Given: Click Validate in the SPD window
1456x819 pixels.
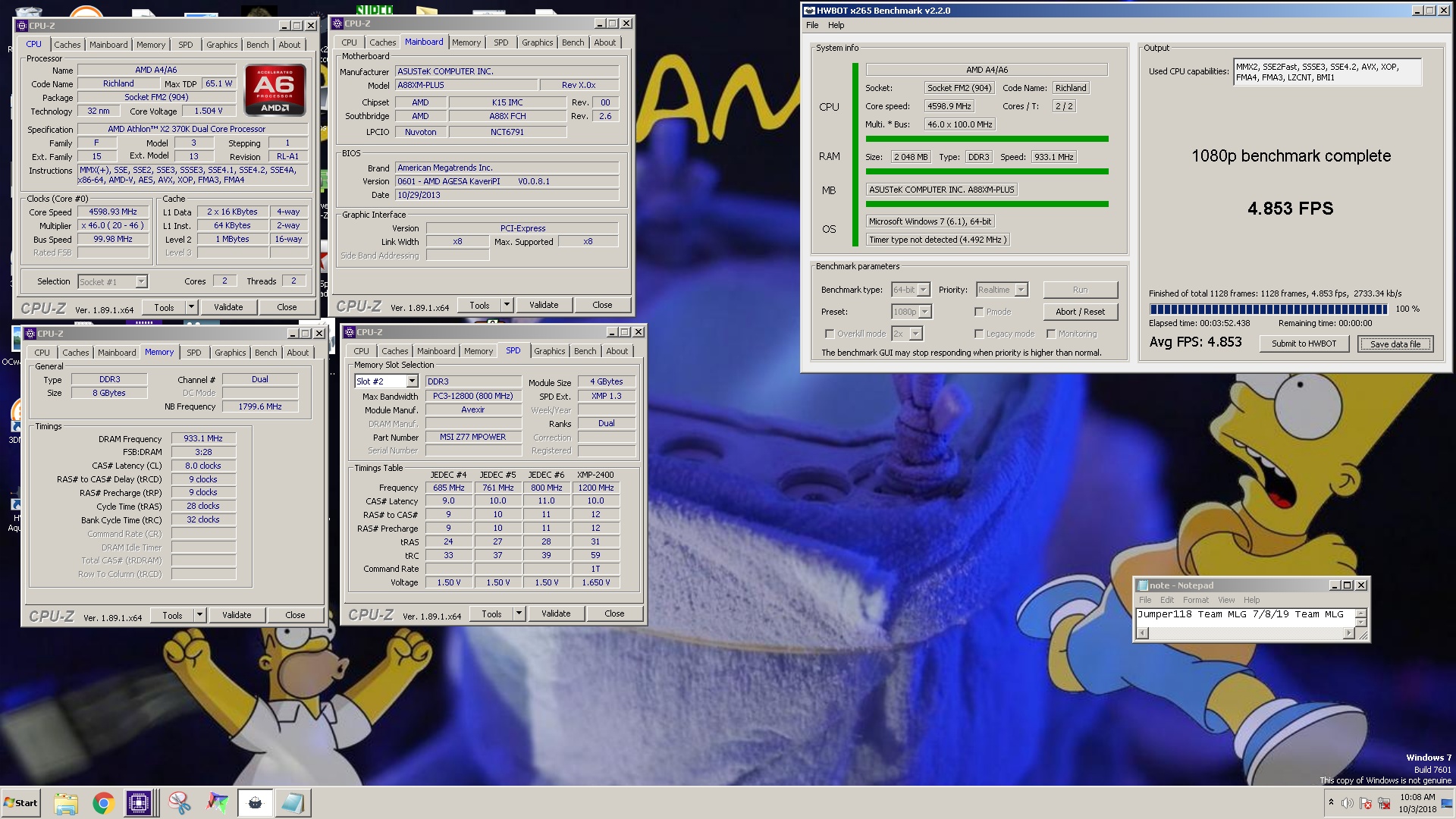Looking at the screenshot, I should 556,613.
